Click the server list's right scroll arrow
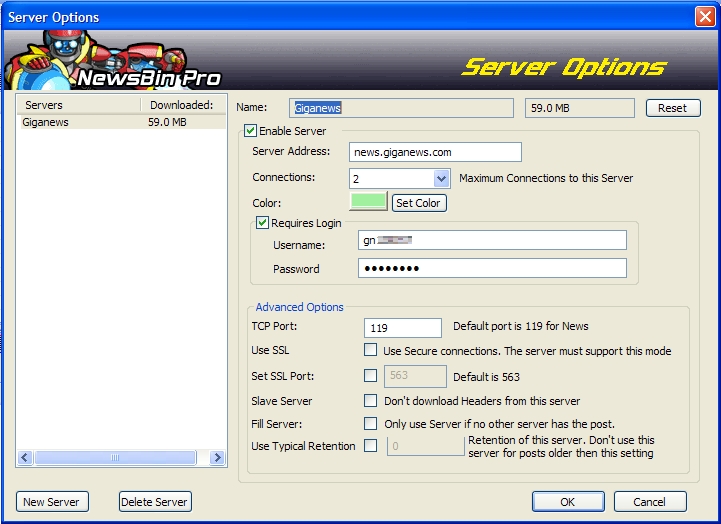Viewport: 721px width, 524px height. pyautogui.click(x=217, y=457)
